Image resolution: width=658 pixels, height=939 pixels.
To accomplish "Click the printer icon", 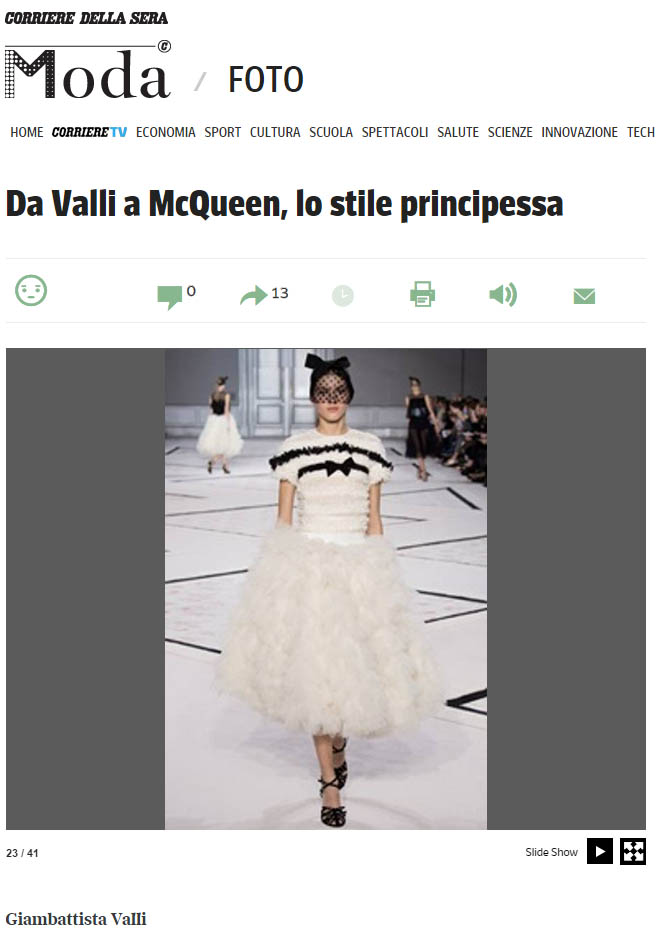I will 423,294.
